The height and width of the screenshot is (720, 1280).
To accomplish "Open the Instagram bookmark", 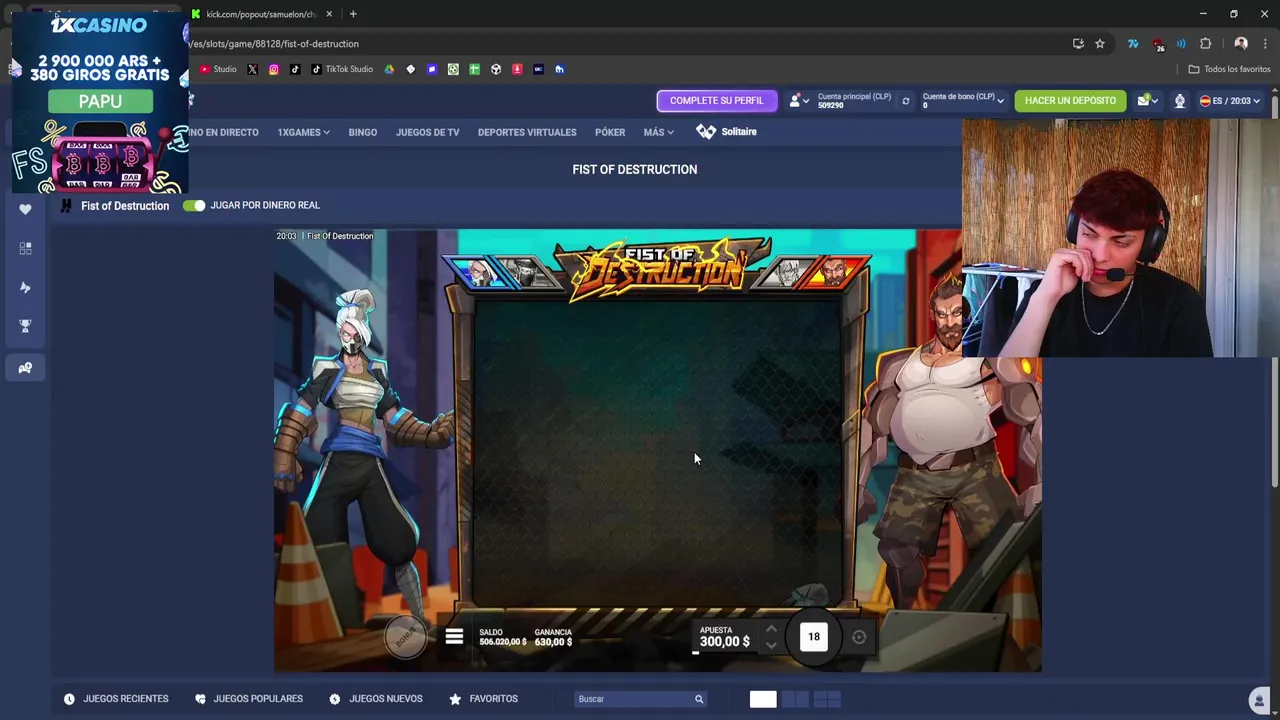I will pos(273,69).
